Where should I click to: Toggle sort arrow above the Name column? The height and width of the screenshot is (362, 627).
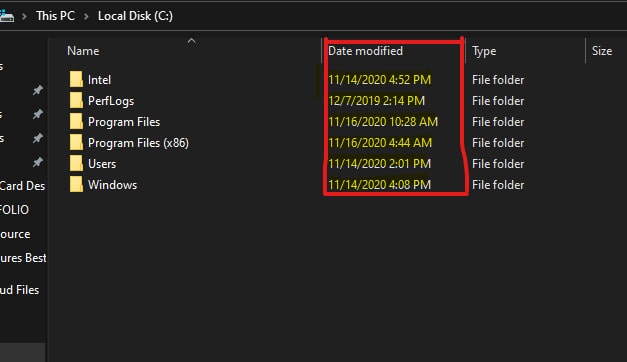point(192,41)
